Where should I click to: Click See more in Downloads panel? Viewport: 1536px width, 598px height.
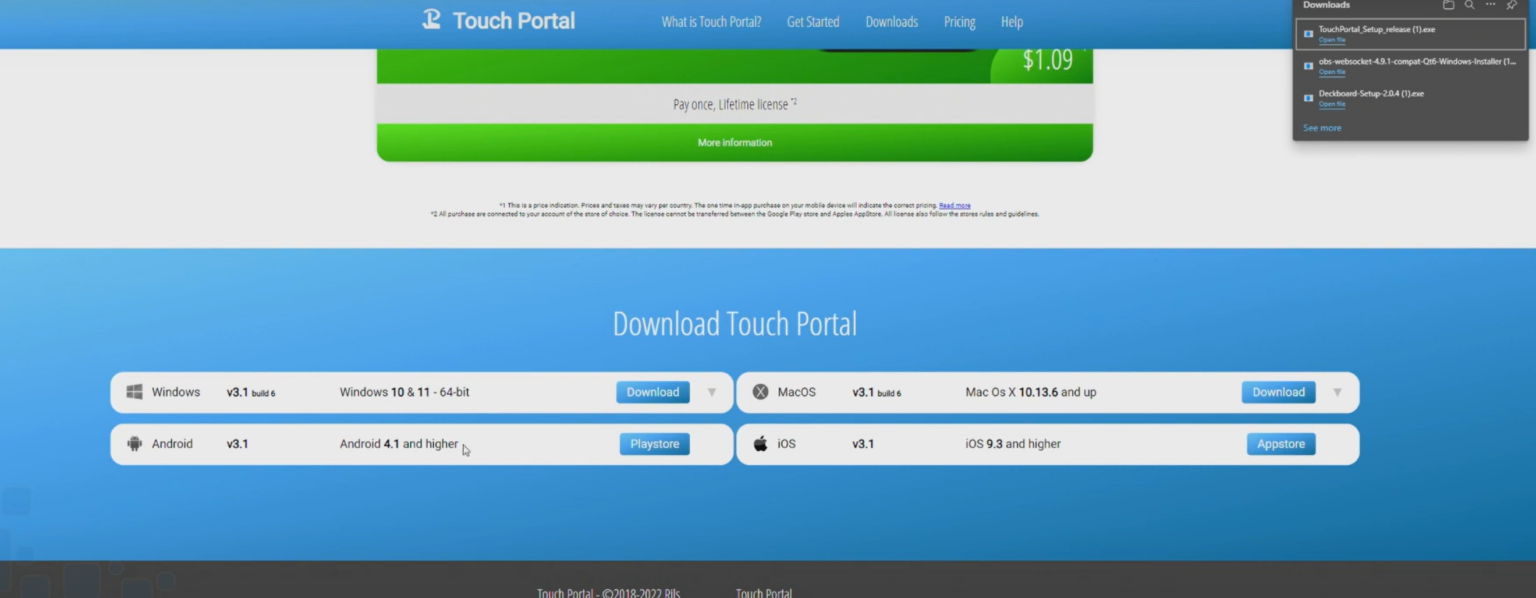click(x=1322, y=128)
